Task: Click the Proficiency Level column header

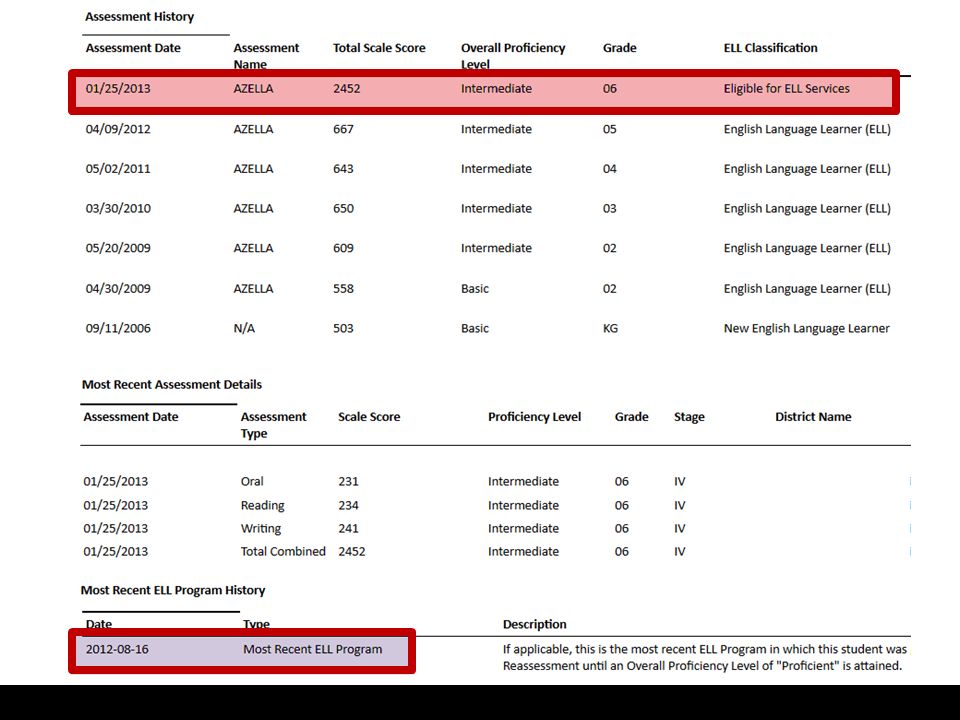Action: (x=534, y=418)
